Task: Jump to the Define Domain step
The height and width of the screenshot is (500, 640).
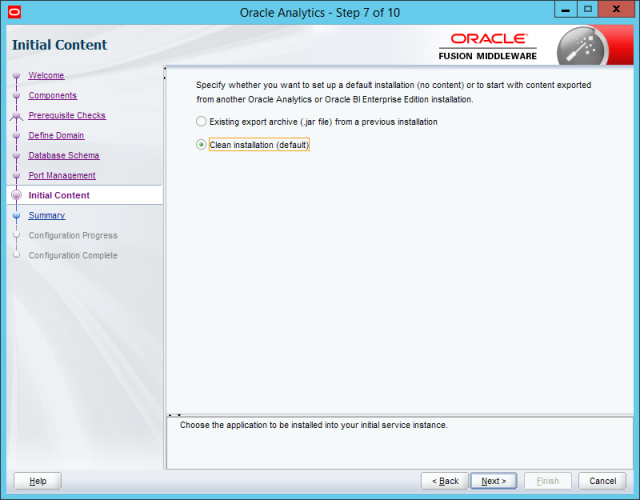Action: click(56, 136)
